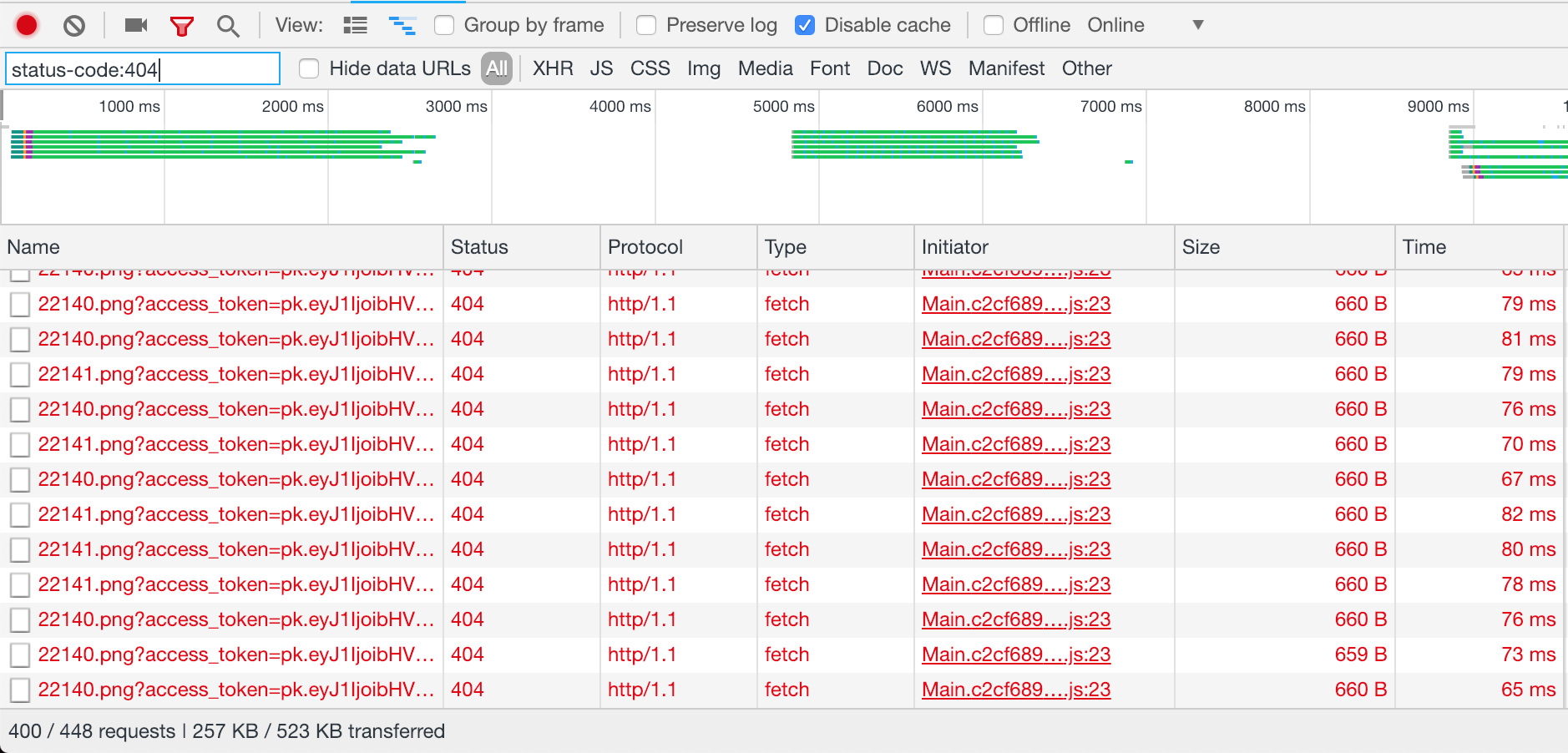Select the waterfall timeline view icon
The image size is (1568, 753).
[x=403, y=24]
